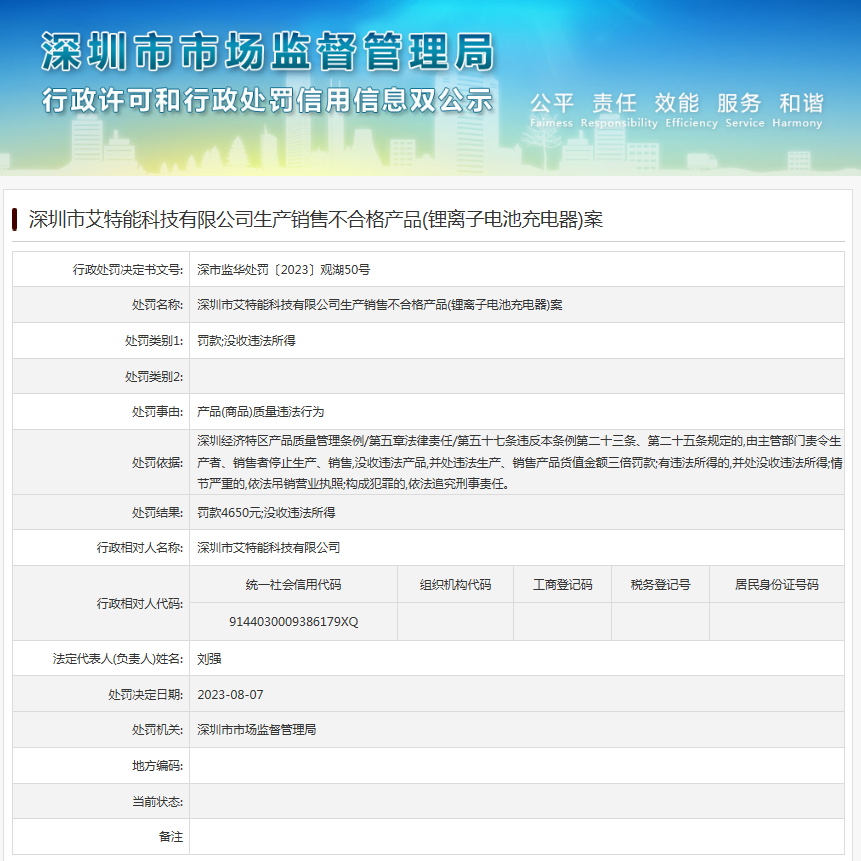Click the 处罚类别1 label
The width and height of the screenshot is (861, 861).
tap(154, 341)
